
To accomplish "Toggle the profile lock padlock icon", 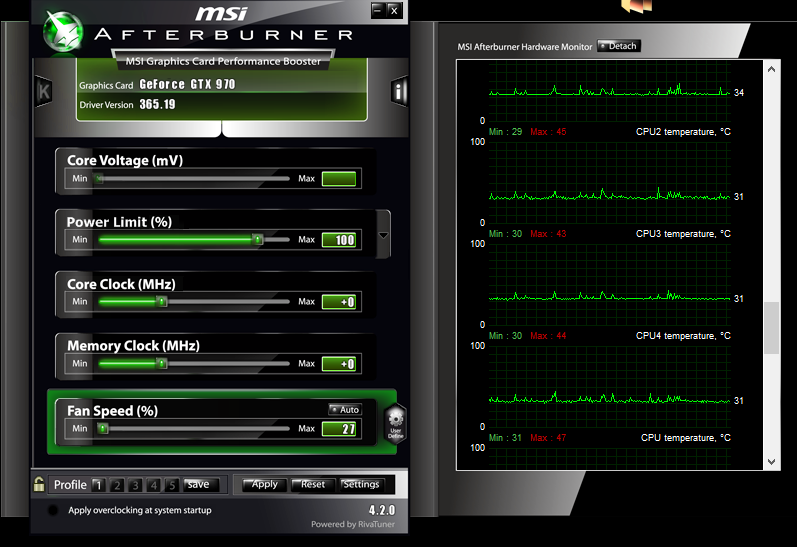I will pos(39,484).
